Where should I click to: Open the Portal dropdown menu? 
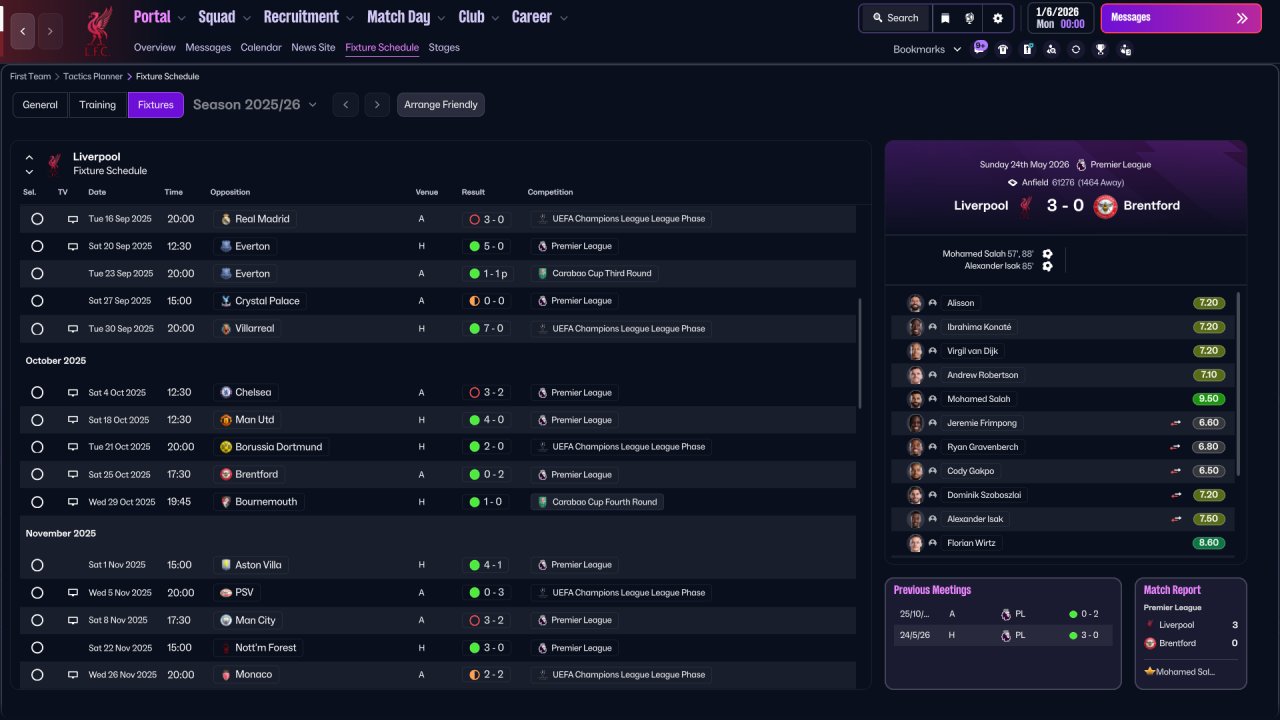tap(159, 17)
